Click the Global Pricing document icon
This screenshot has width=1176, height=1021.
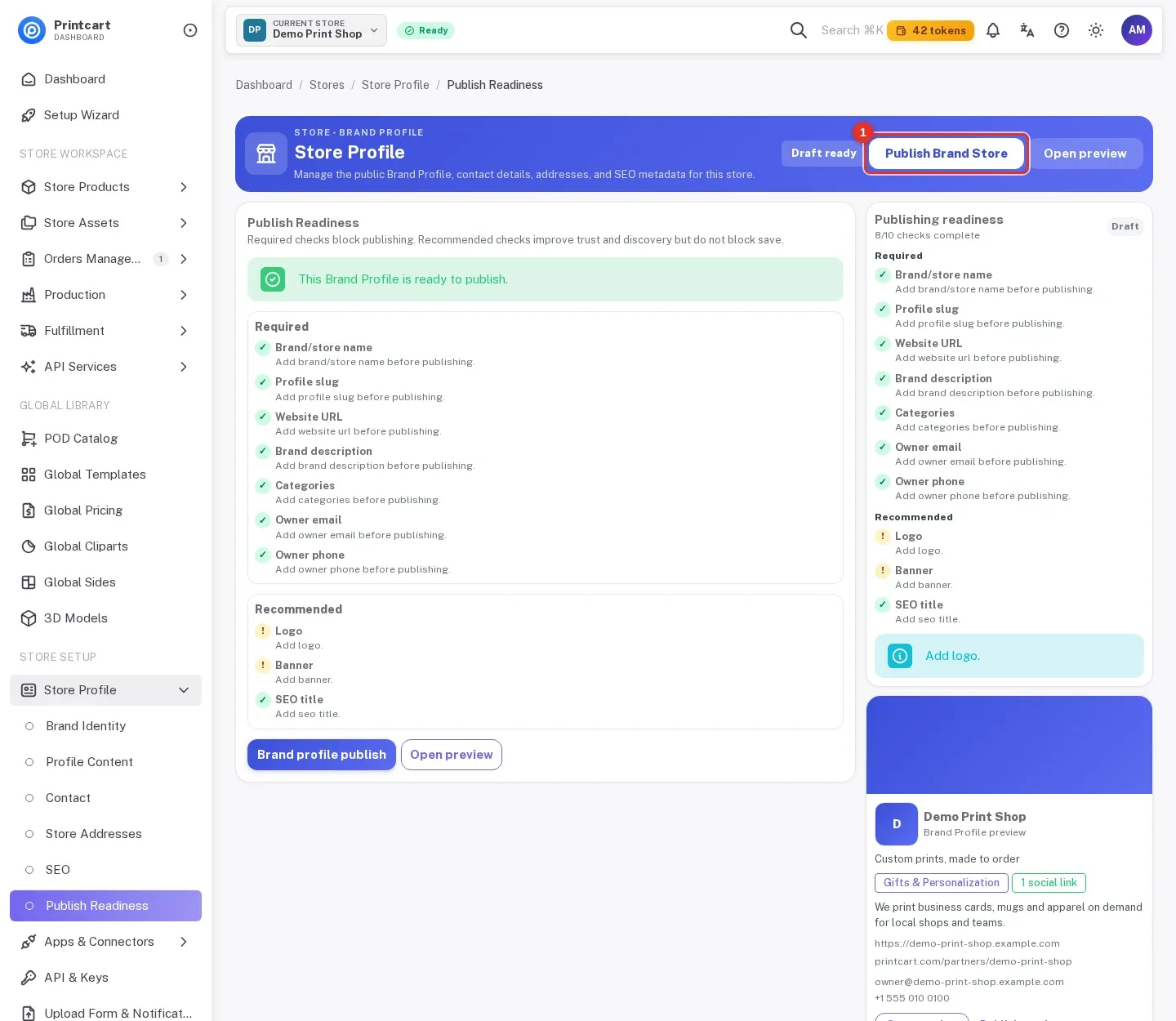pyautogui.click(x=29, y=510)
